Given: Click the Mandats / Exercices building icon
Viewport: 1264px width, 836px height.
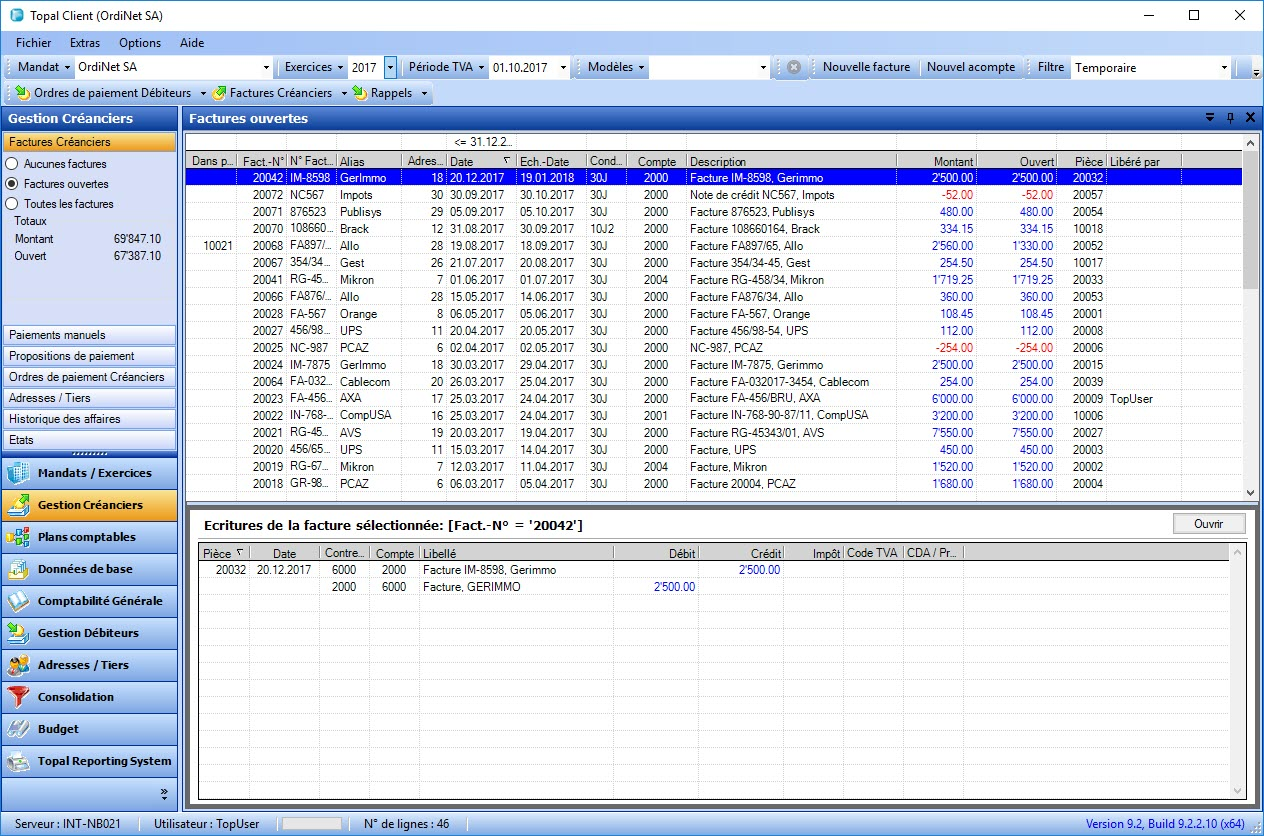Looking at the screenshot, I should [x=18, y=473].
